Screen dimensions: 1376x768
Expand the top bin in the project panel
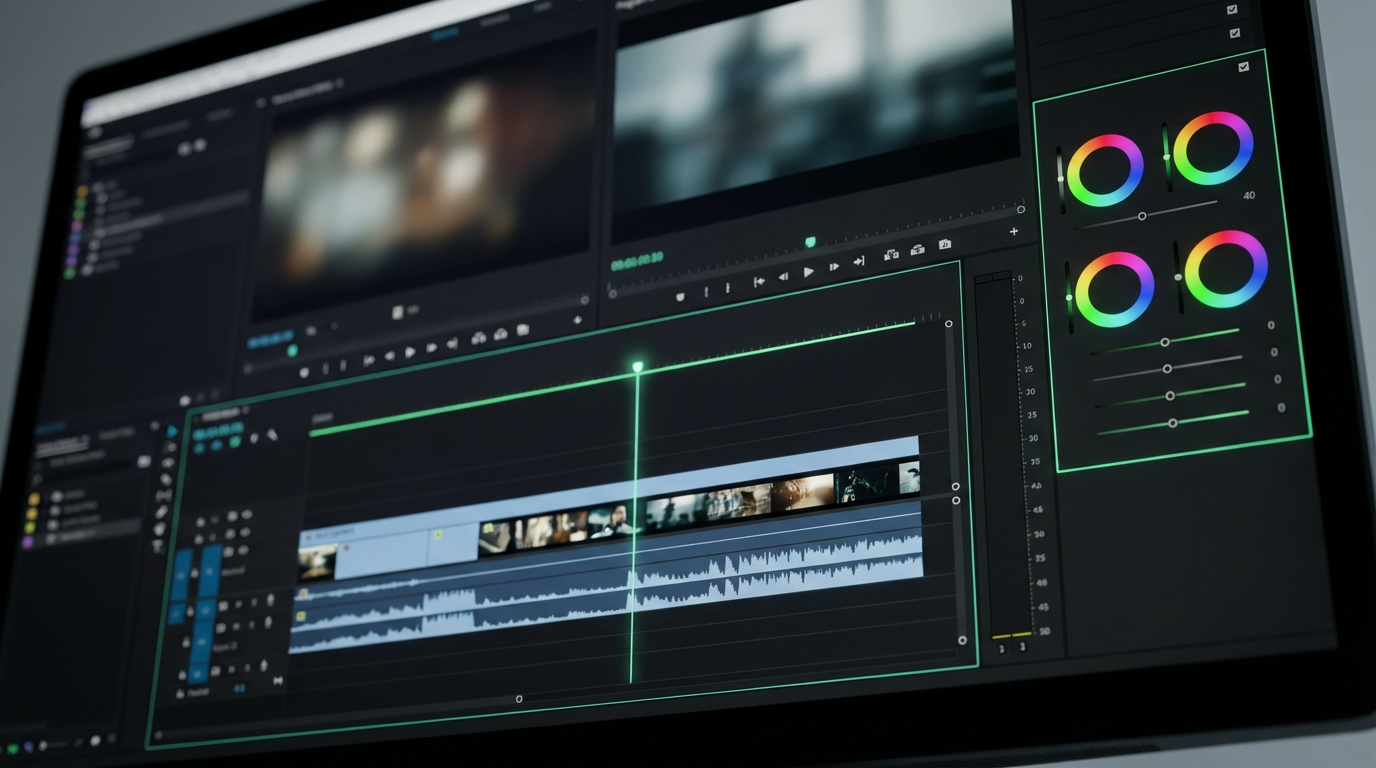pos(92,187)
